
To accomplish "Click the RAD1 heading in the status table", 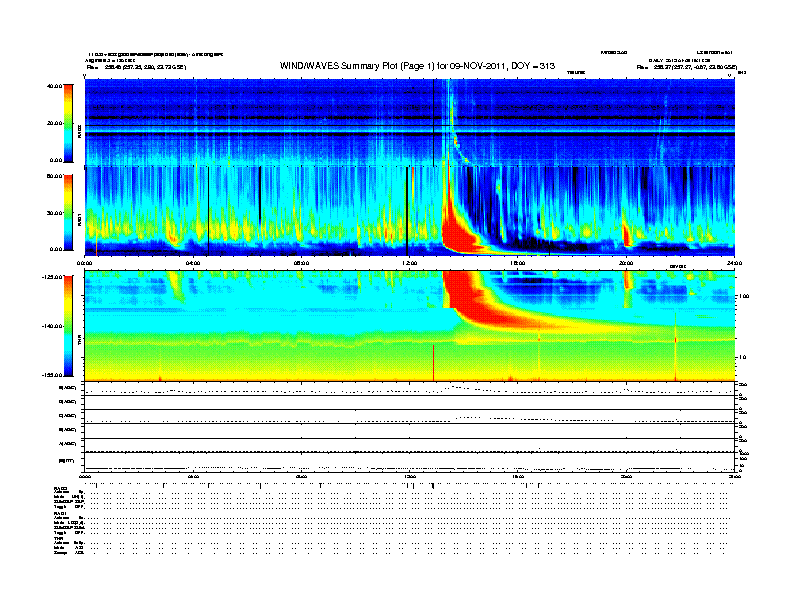I will [x=60, y=513].
